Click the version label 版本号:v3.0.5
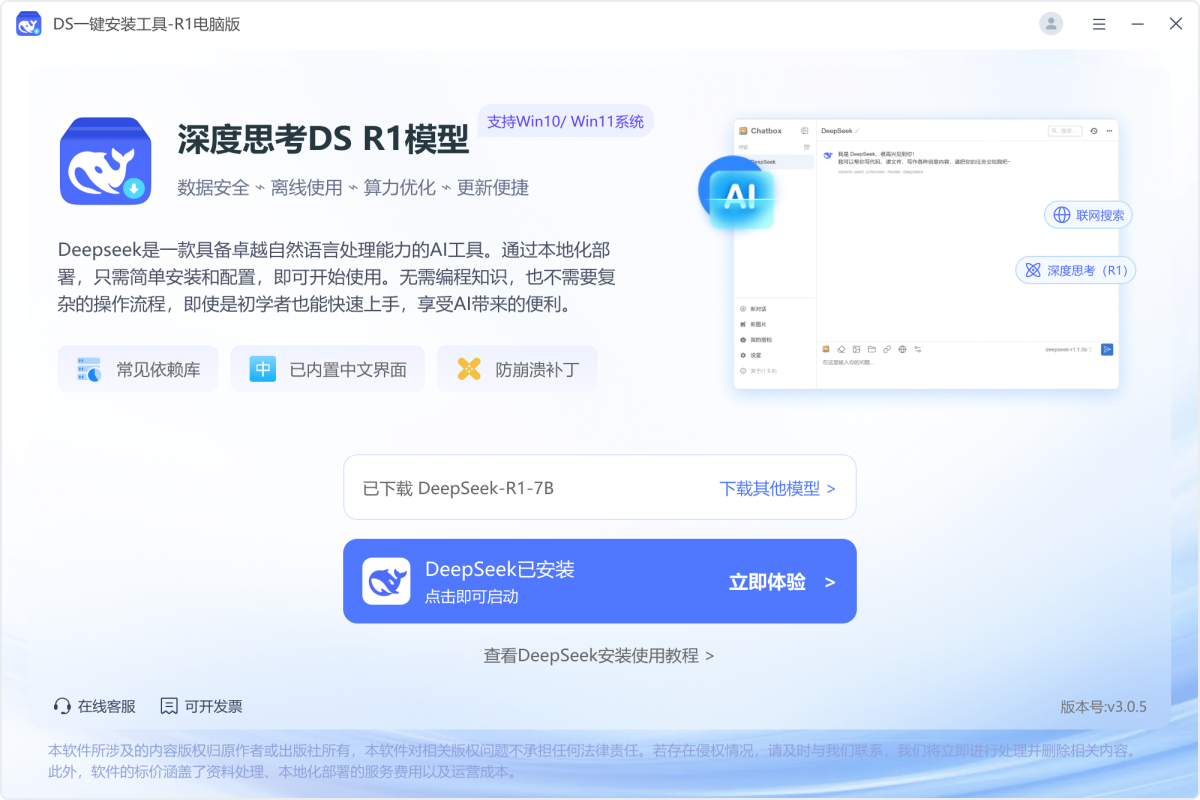This screenshot has width=1200, height=800. point(1103,706)
